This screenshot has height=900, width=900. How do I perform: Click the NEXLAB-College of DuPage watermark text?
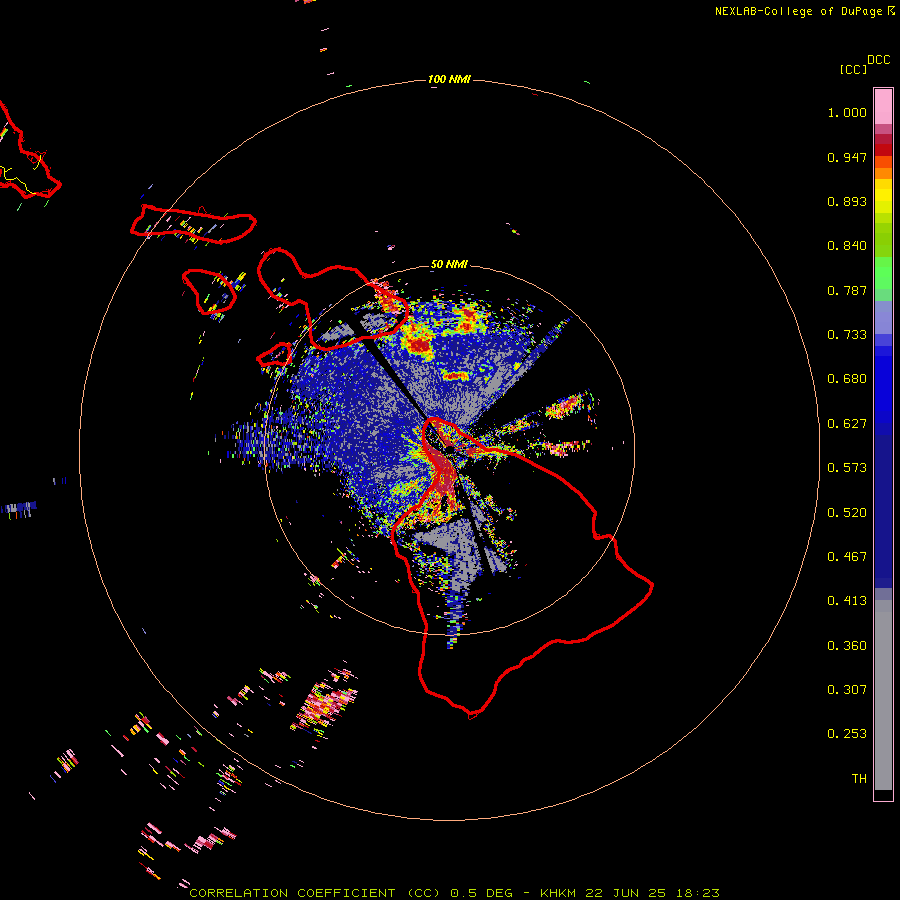(804, 11)
